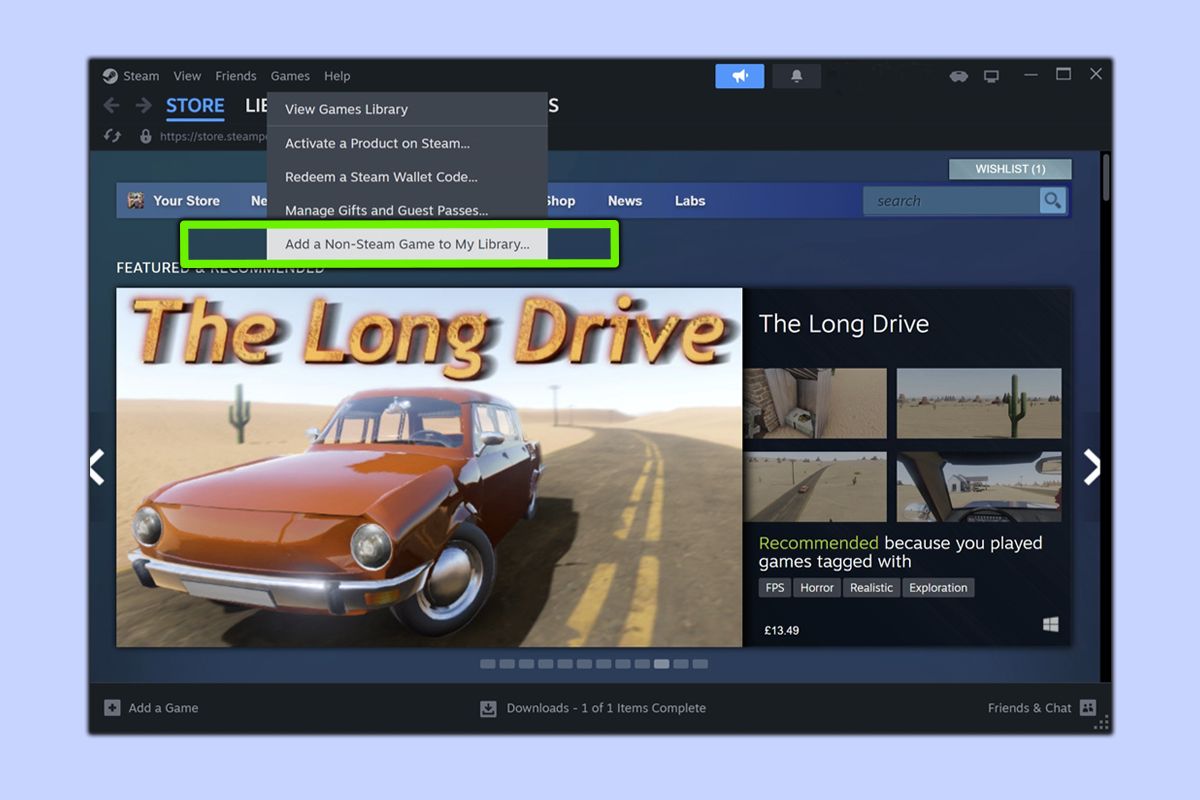This screenshot has width=1200, height=800.
Task: Open the Labs section in the store navigation
Action: tap(689, 200)
